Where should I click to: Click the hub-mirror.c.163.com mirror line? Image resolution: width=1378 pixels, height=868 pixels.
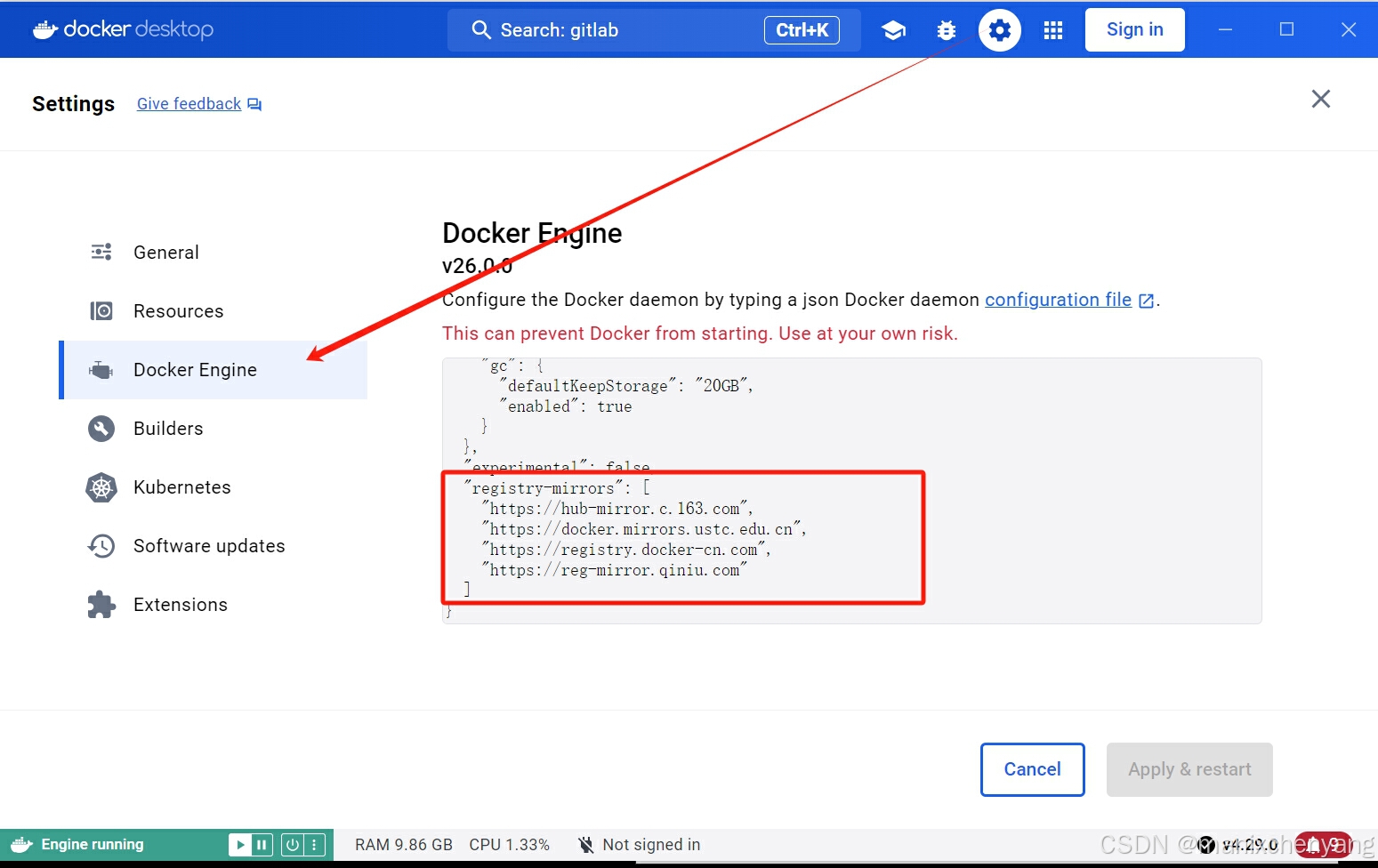617,509
